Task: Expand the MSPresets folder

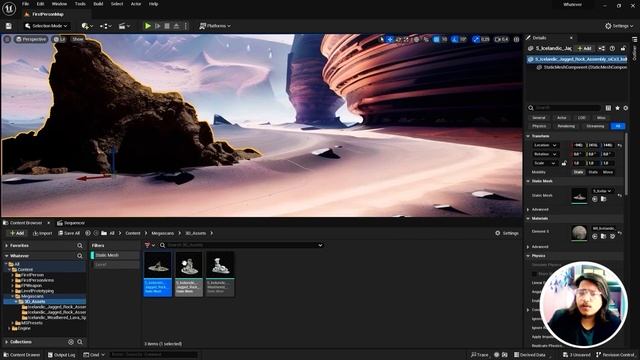Action: point(13,323)
